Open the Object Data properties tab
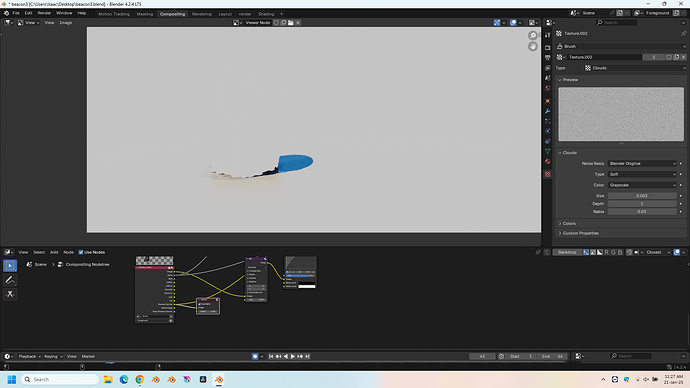This screenshot has width=690, height=388. (547, 151)
